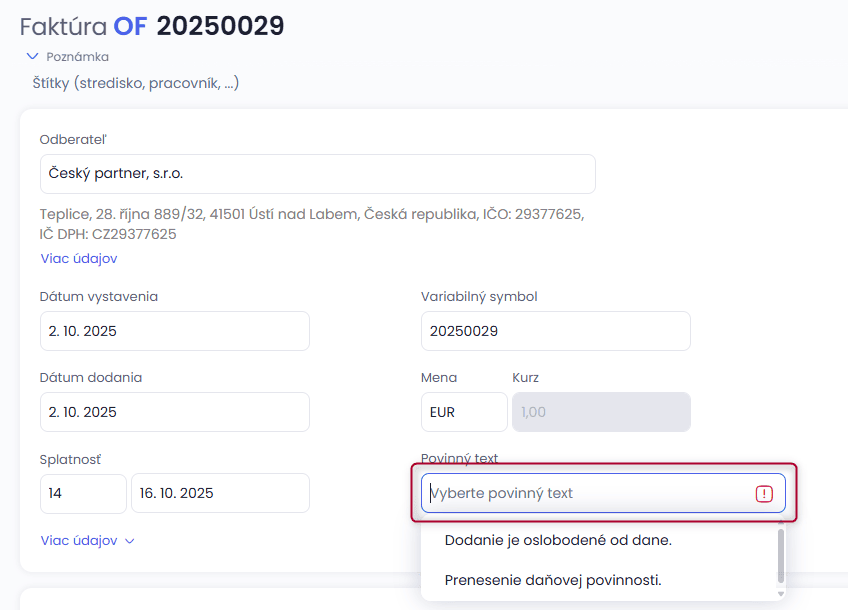Expand Viac údajov below Splatnosť
Viewport: 848px width, 610px height.
(79, 541)
